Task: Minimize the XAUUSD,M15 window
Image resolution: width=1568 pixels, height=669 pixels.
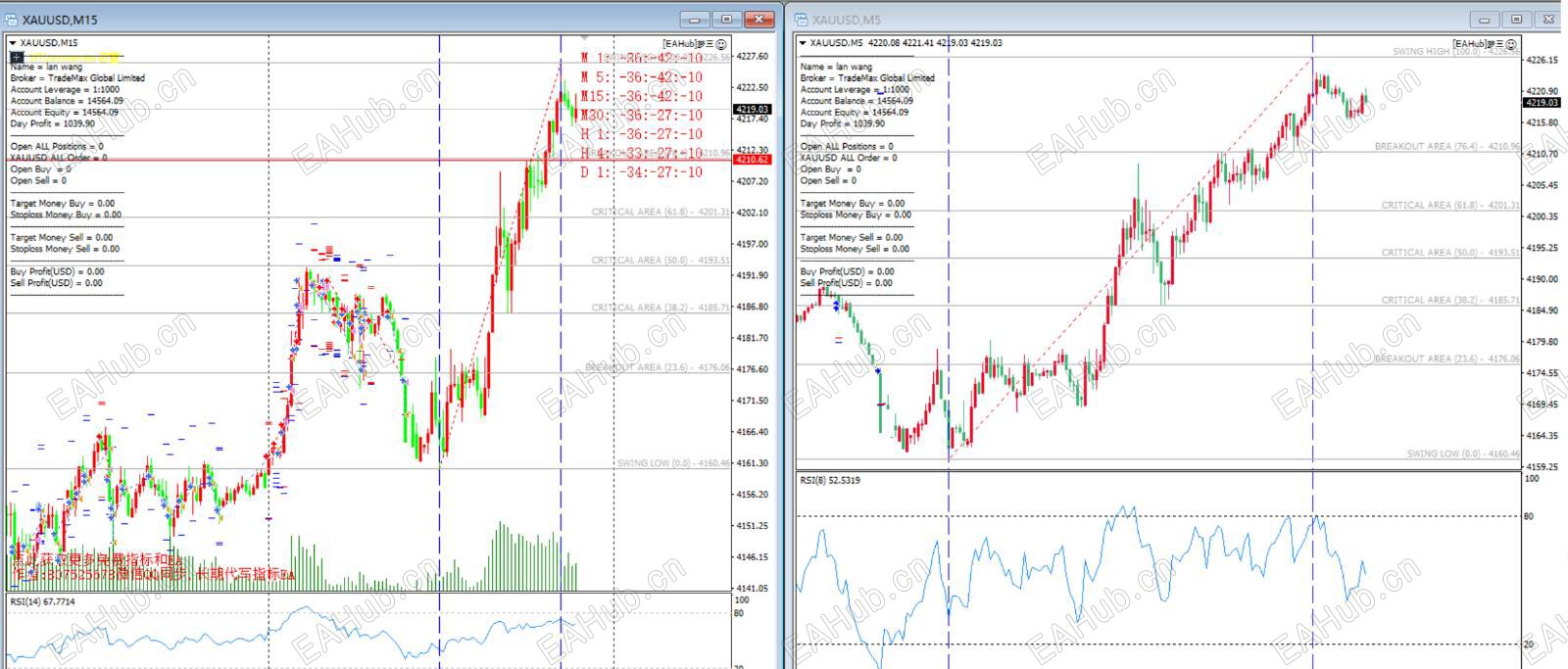Action: pyautogui.click(x=695, y=20)
